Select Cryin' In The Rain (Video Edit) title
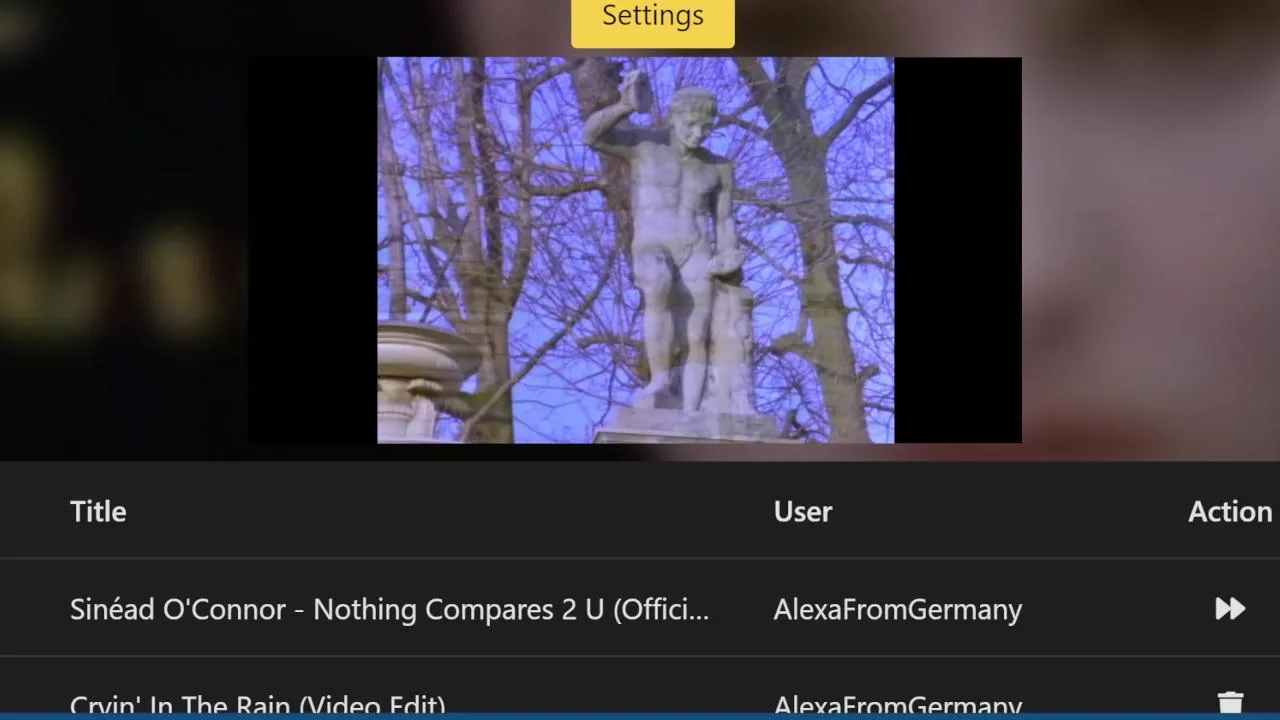This screenshot has height=720, width=1280. 258,705
